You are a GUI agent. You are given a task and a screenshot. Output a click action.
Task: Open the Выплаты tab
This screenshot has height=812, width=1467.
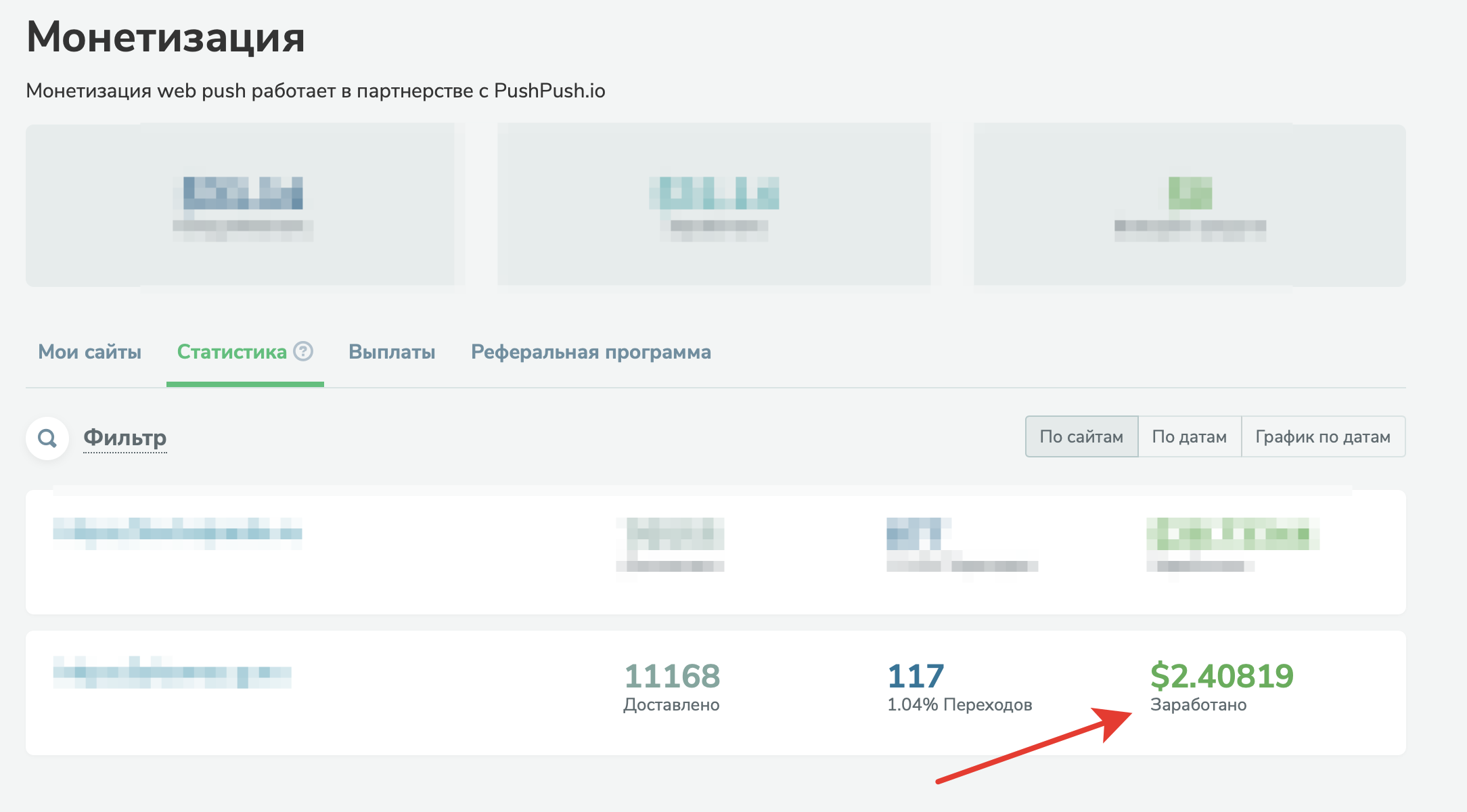coord(392,352)
